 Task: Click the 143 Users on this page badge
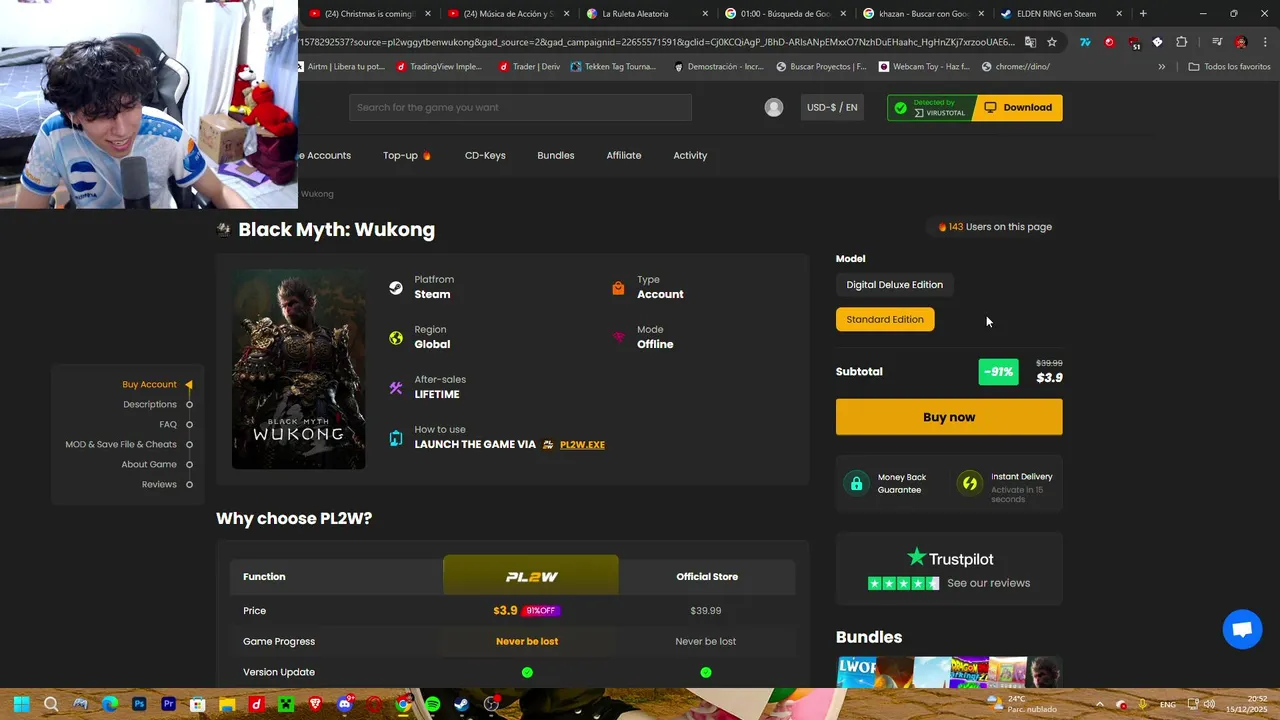click(994, 227)
